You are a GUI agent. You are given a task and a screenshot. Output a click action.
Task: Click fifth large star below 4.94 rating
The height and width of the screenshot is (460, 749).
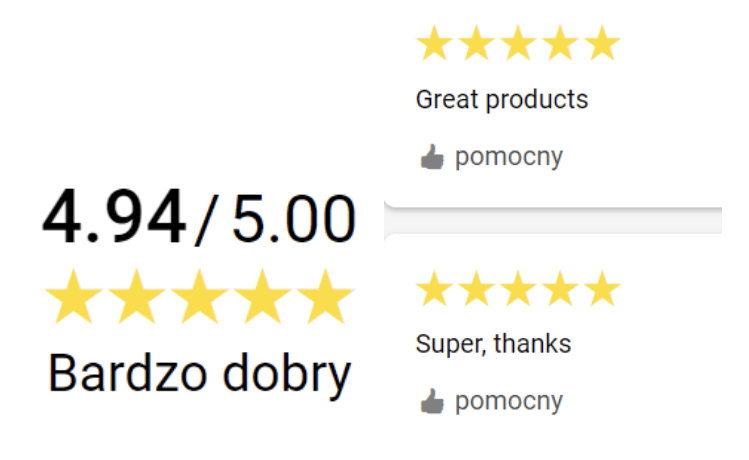[x=326, y=298]
